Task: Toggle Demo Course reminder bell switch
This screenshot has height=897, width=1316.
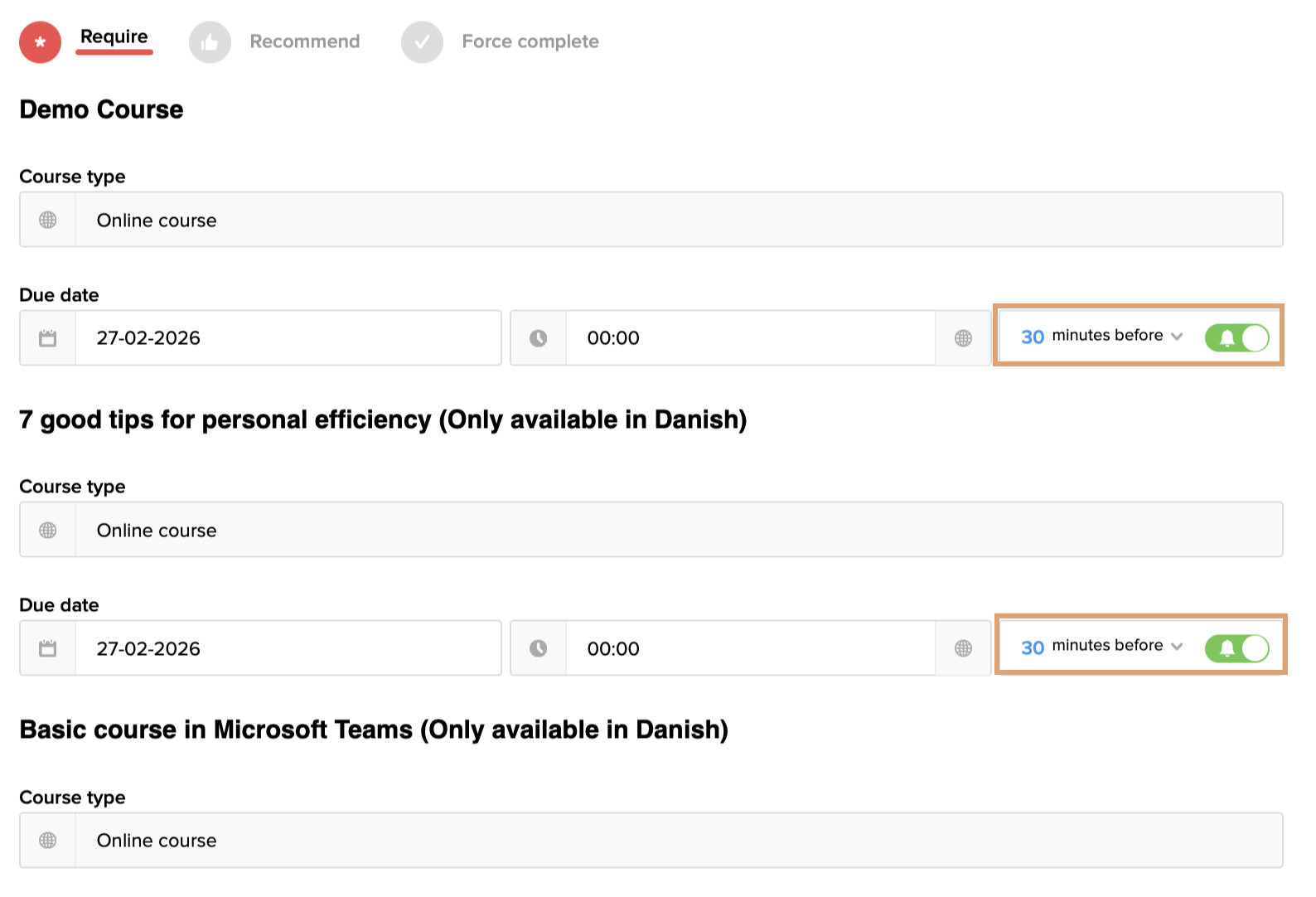Action: pos(1236,337)
